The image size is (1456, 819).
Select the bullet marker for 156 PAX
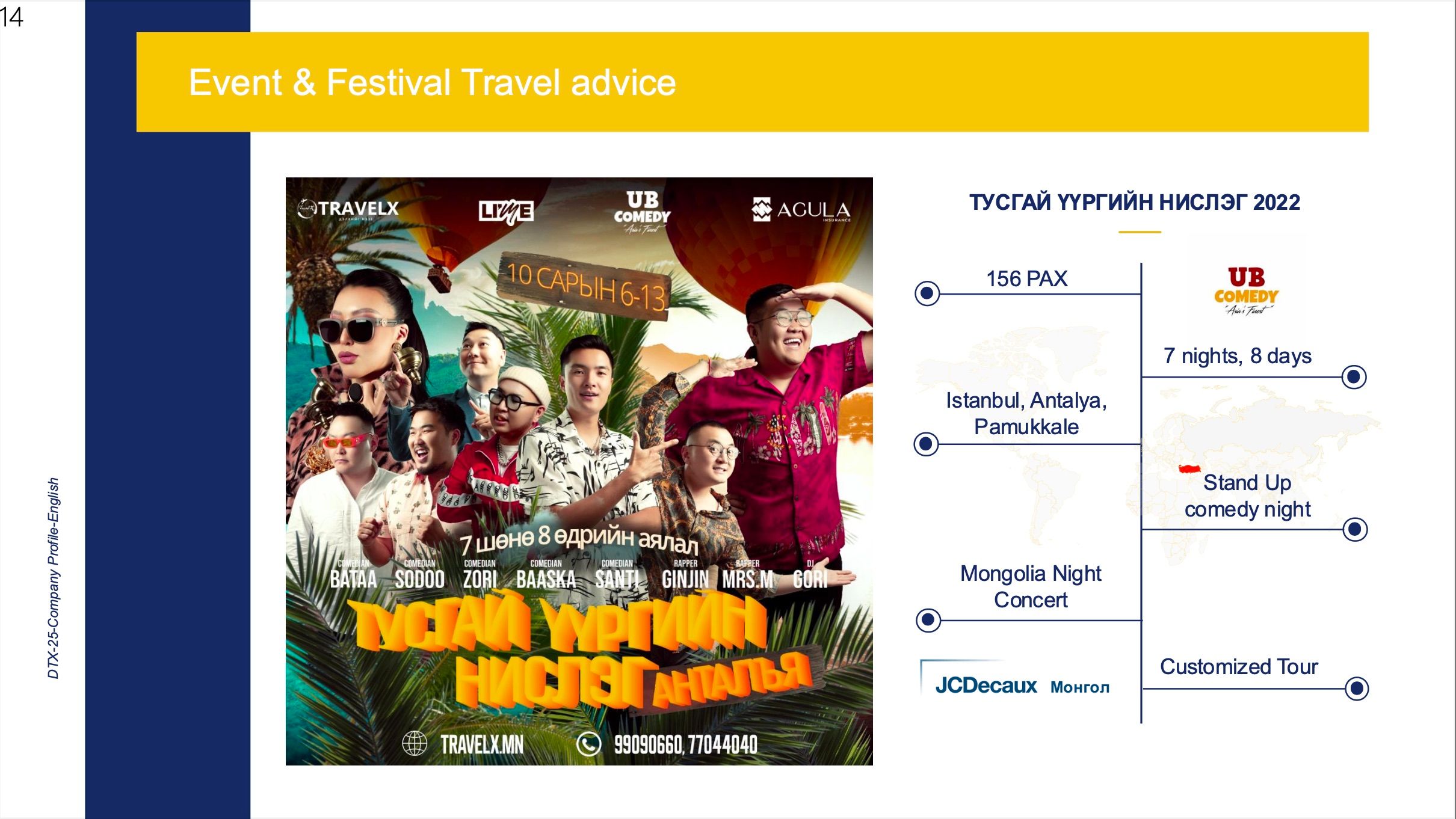(927, 293)
